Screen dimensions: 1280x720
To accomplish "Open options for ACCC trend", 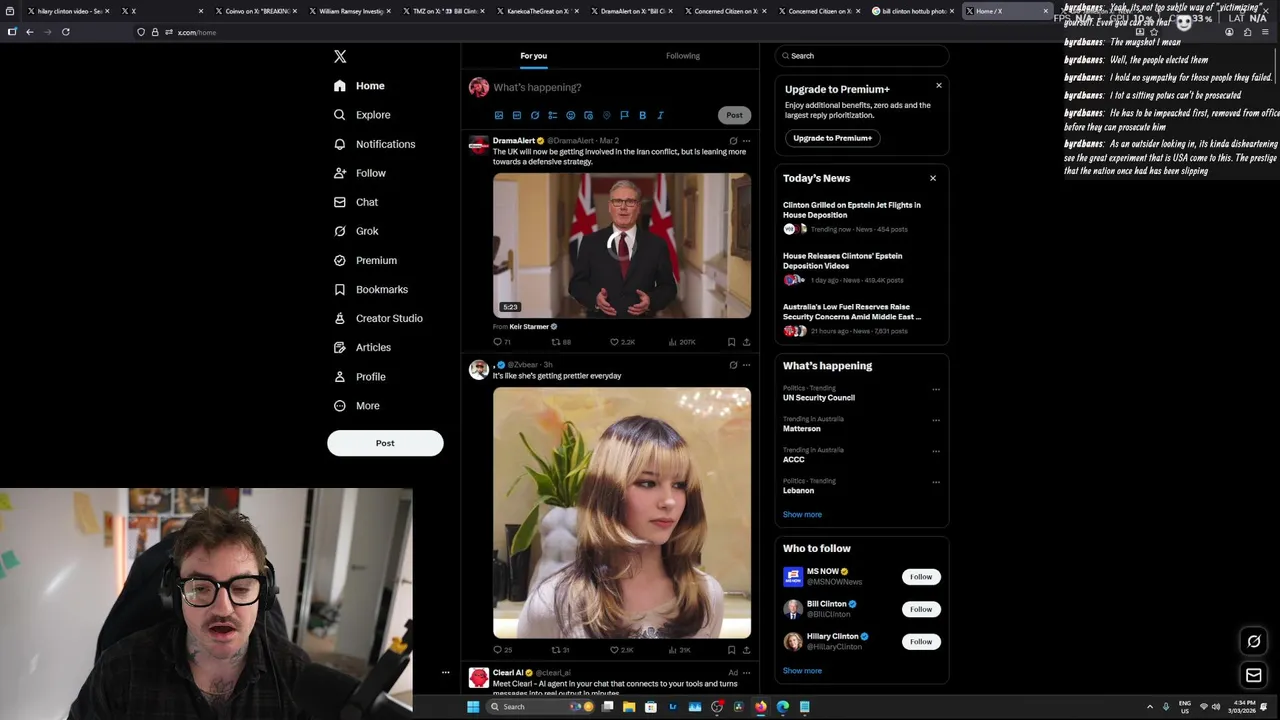I will (x=936, y=451).
